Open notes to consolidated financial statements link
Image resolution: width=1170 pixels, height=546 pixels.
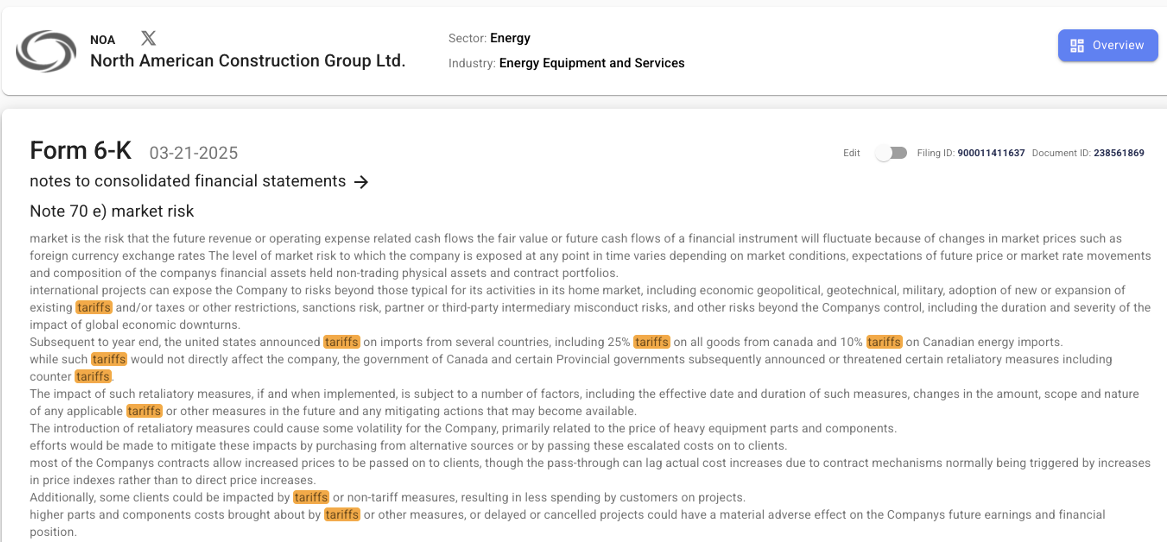tap(188, 182)
